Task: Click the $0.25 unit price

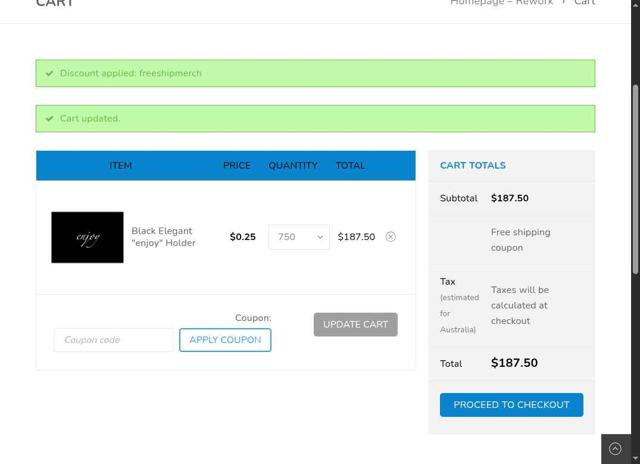Action: pos(242,237)
